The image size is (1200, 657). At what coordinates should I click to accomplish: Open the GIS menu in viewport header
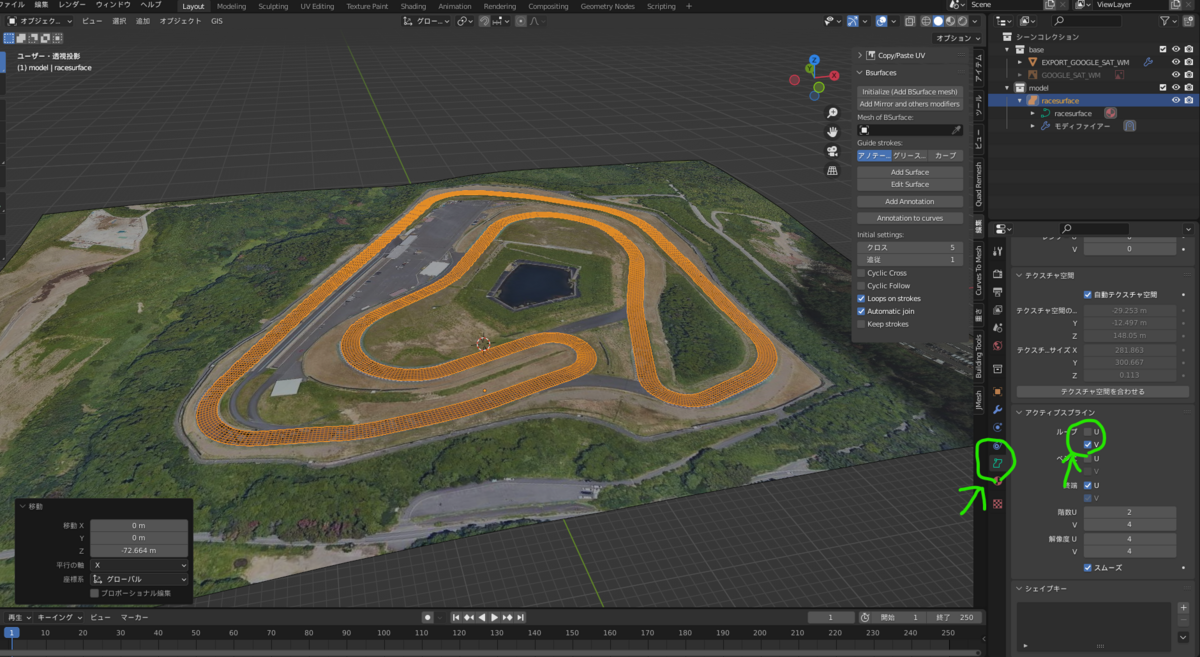click(217, 21)
